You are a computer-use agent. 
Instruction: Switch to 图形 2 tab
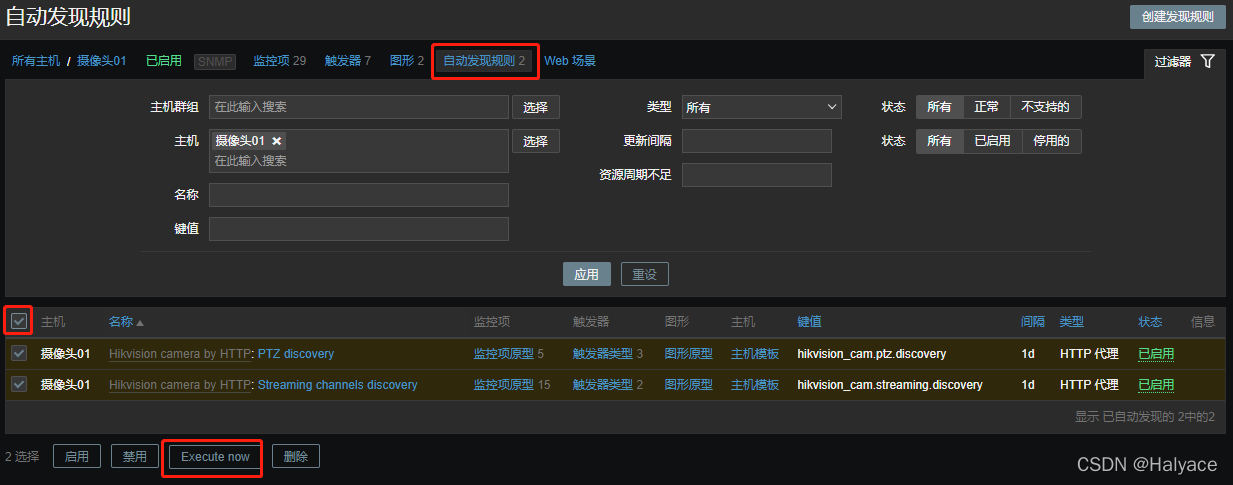tap(407, 61)
